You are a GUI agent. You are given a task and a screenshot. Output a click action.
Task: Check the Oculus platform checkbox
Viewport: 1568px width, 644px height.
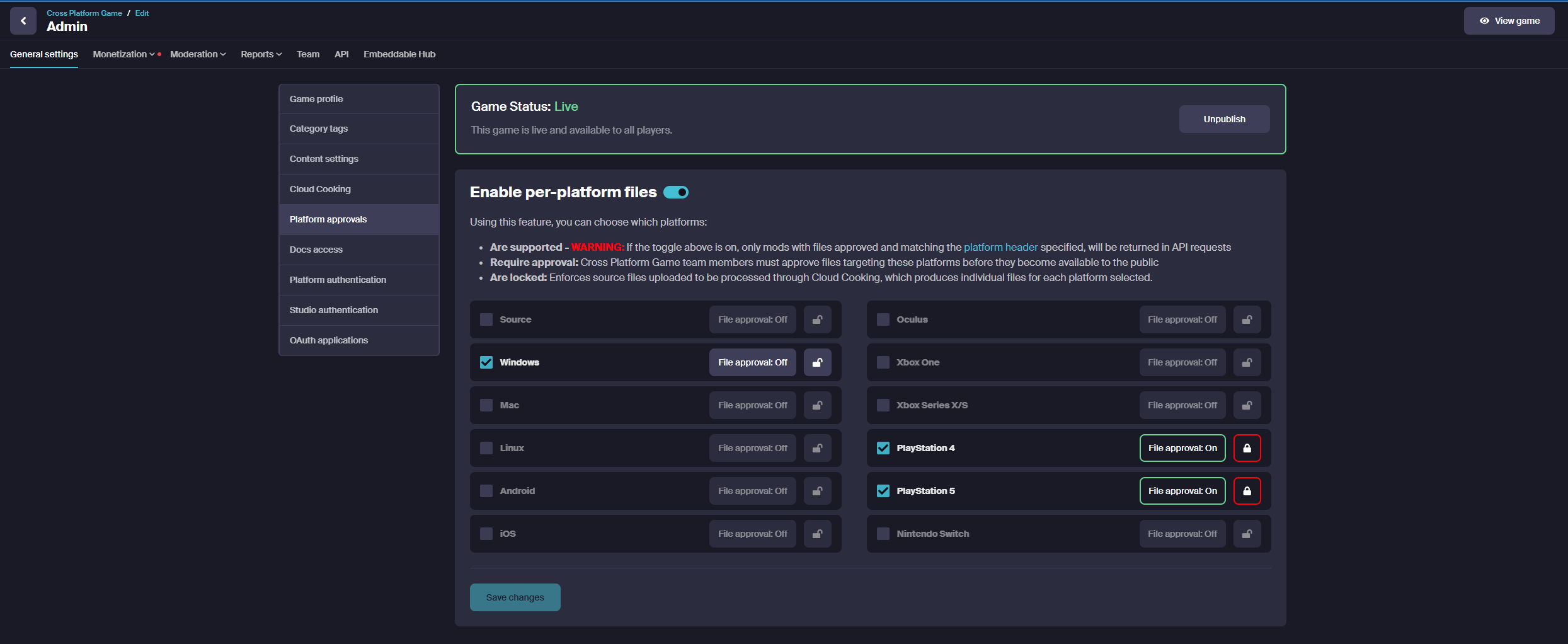point(883,319)
